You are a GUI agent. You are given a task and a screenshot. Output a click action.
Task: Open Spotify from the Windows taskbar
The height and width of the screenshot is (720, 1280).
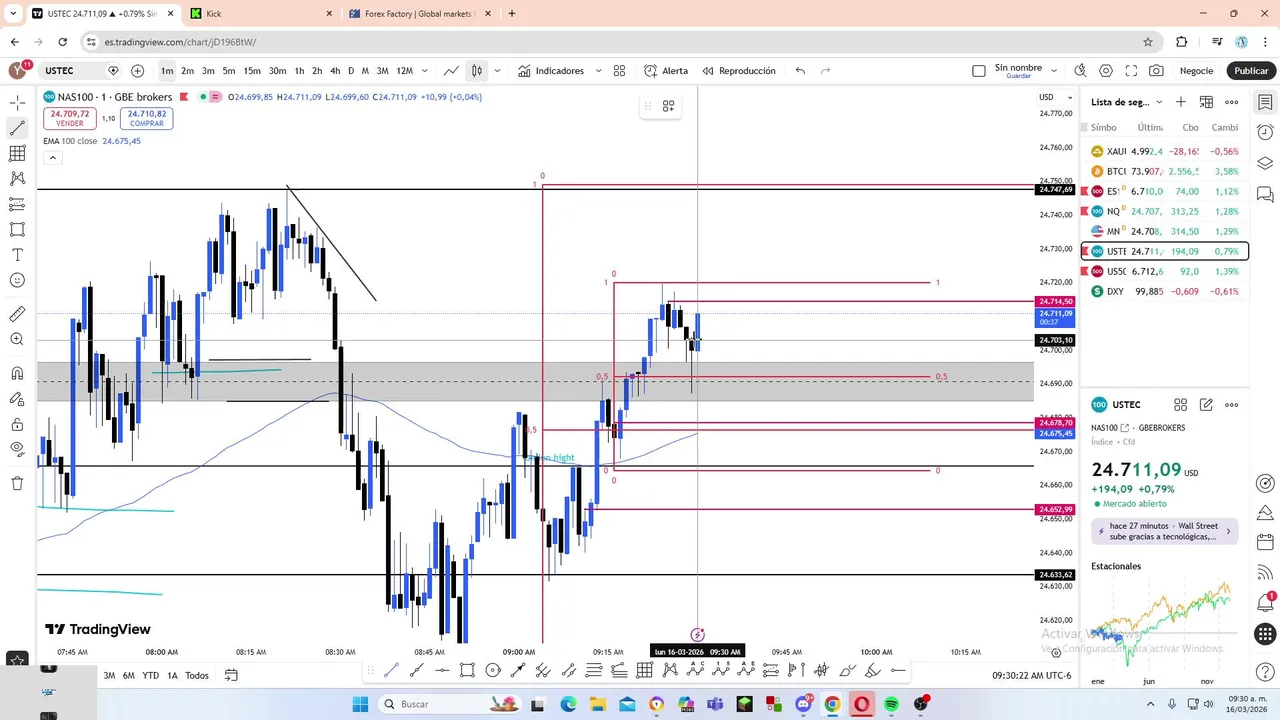891,704
